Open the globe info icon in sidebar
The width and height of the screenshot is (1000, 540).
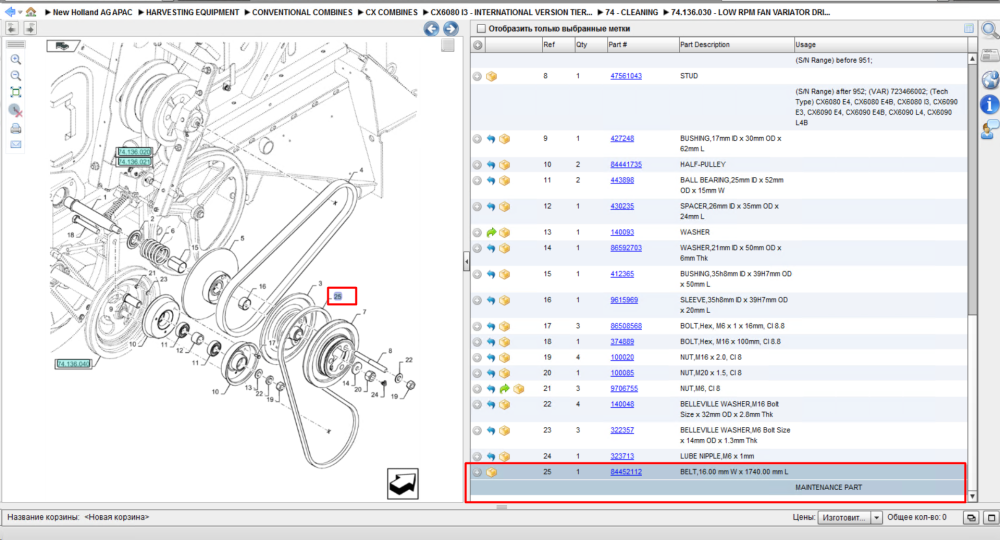[990, 80]
